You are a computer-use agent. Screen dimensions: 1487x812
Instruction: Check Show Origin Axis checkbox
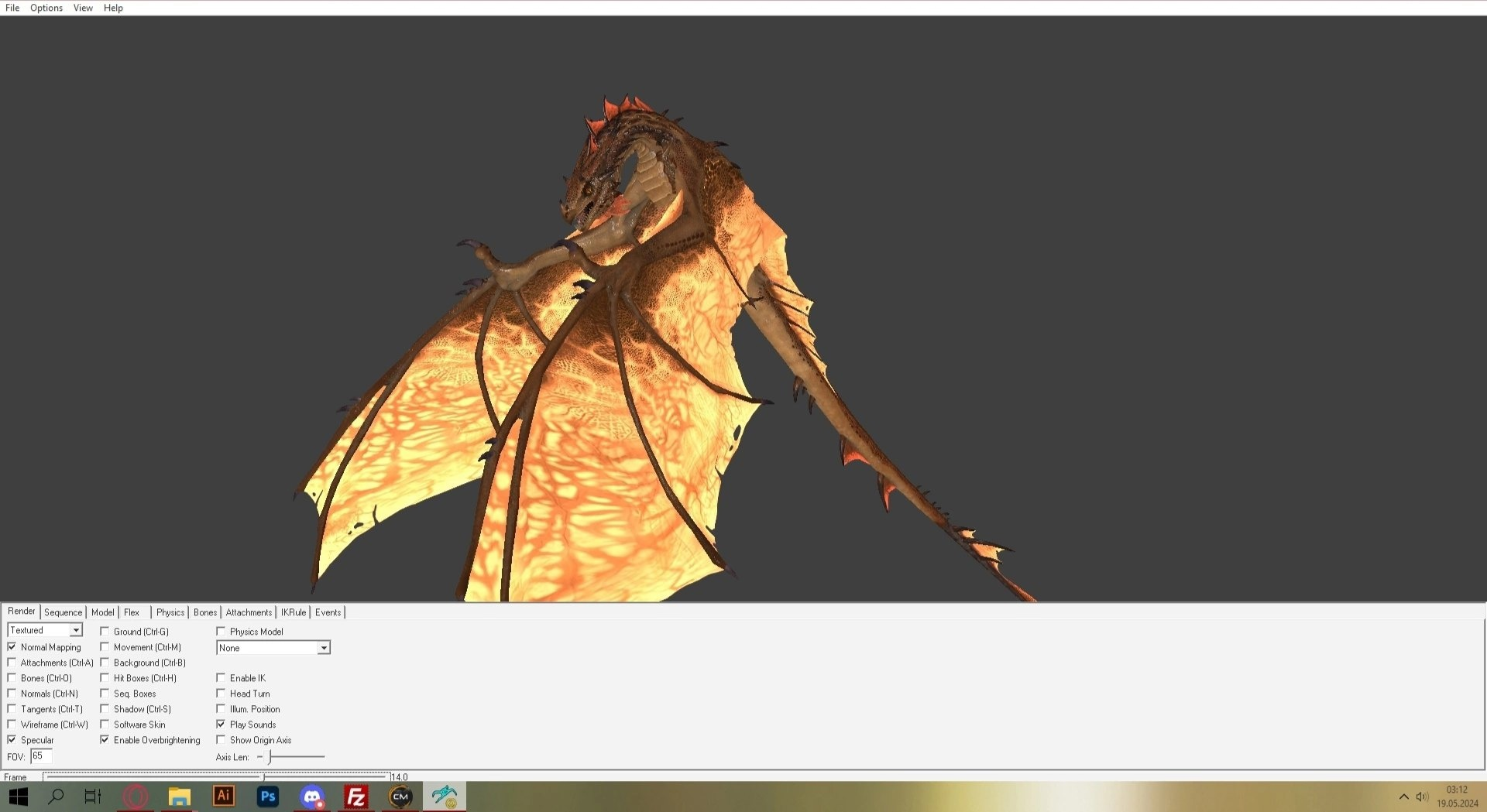221,740
